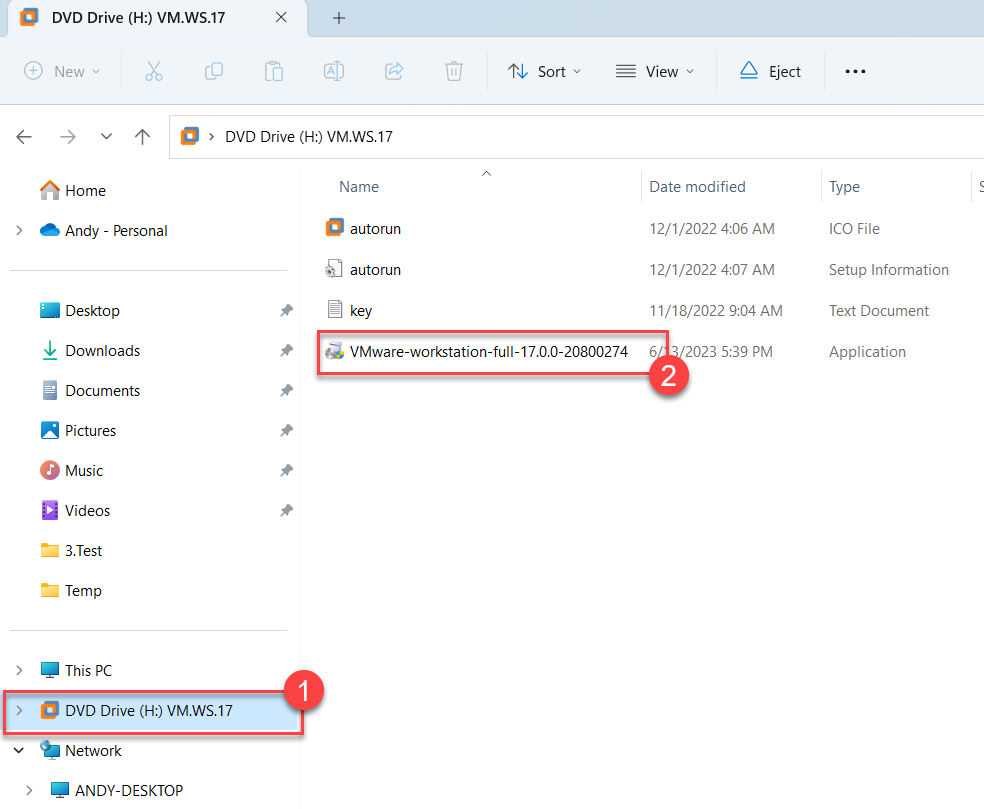Open Home in the navigation pane
Image resolution: width=984 pixels, height=809 pixels.
tap(85, 191)
